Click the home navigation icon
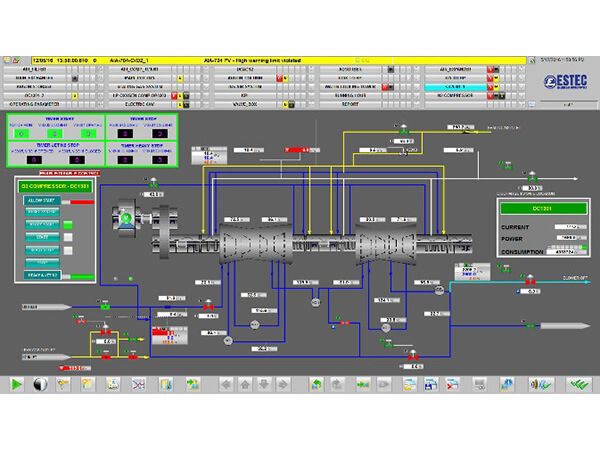This screenshot has width=600, height=450. 245,384
